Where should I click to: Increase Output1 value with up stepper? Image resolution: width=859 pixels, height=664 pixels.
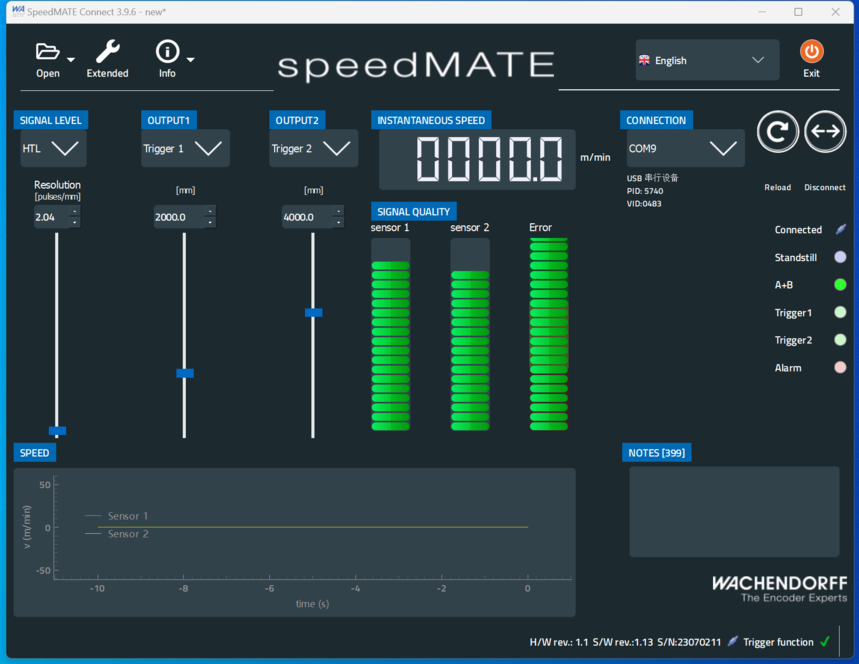(210, 211)
